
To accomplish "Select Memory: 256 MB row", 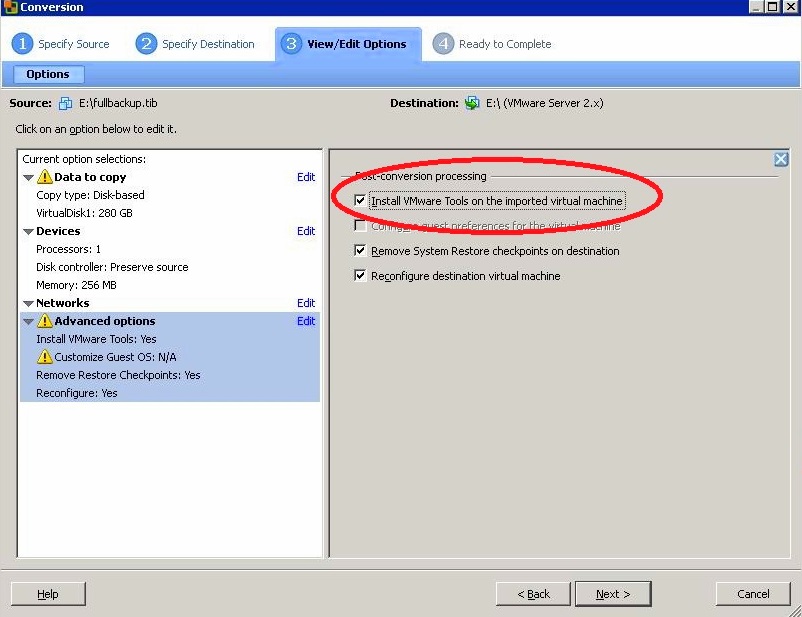I will point(76,285).
